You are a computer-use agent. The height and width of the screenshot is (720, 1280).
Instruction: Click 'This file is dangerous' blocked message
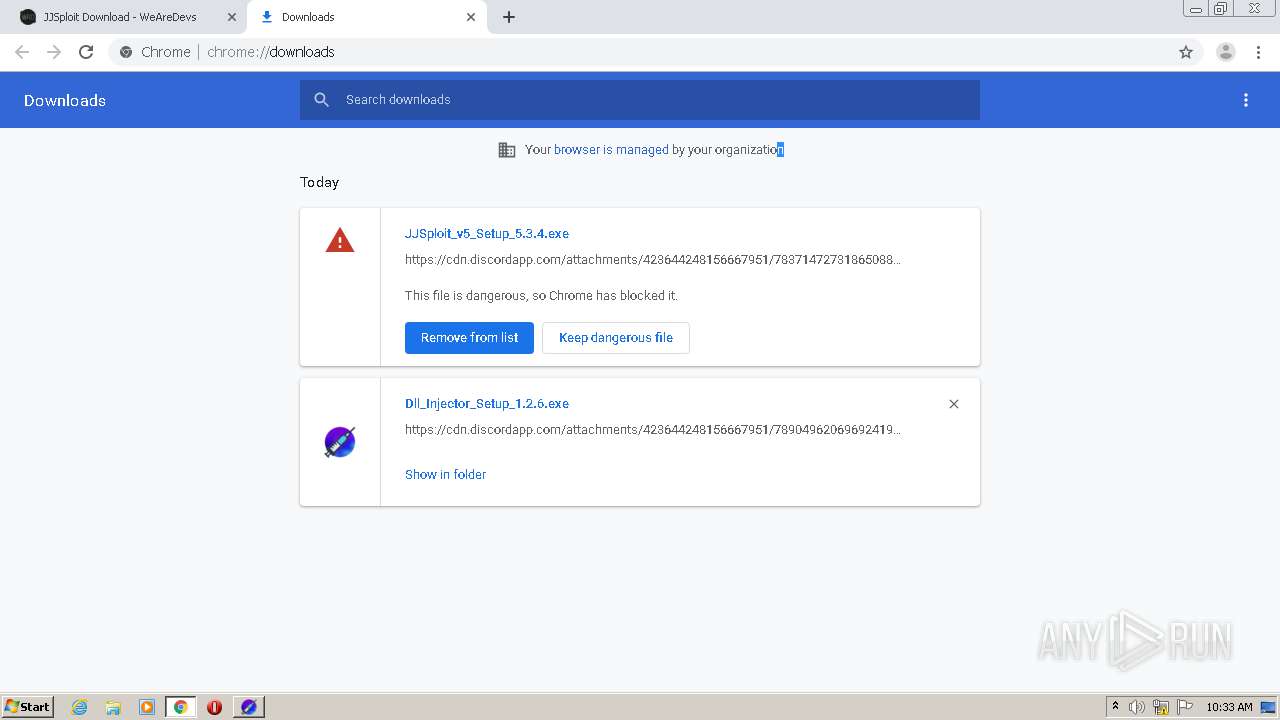pos(541,296)
